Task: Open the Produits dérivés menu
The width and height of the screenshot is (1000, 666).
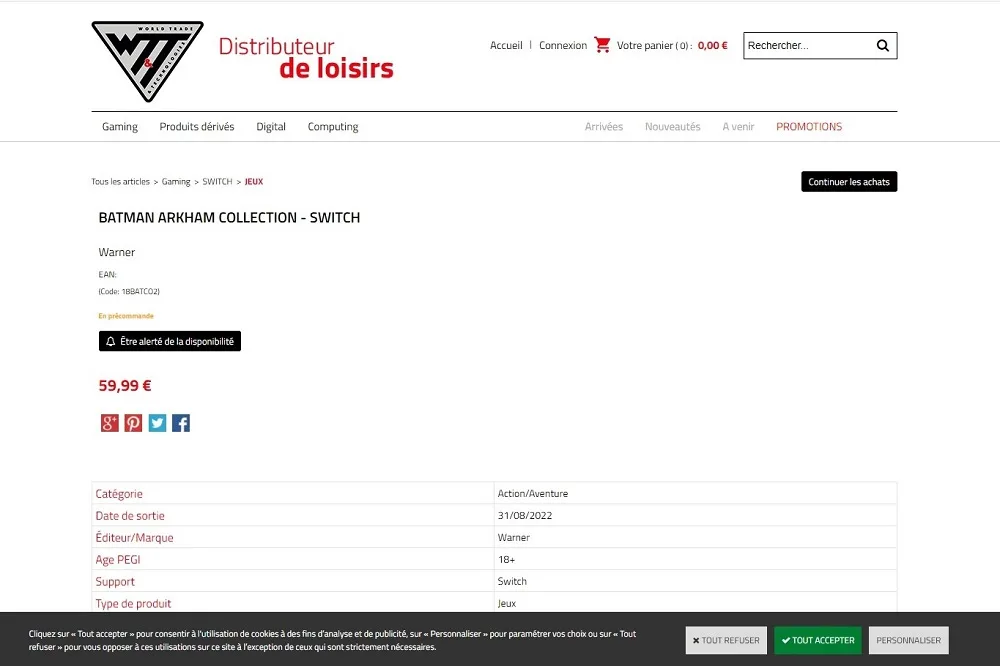Action: (197, 126)
